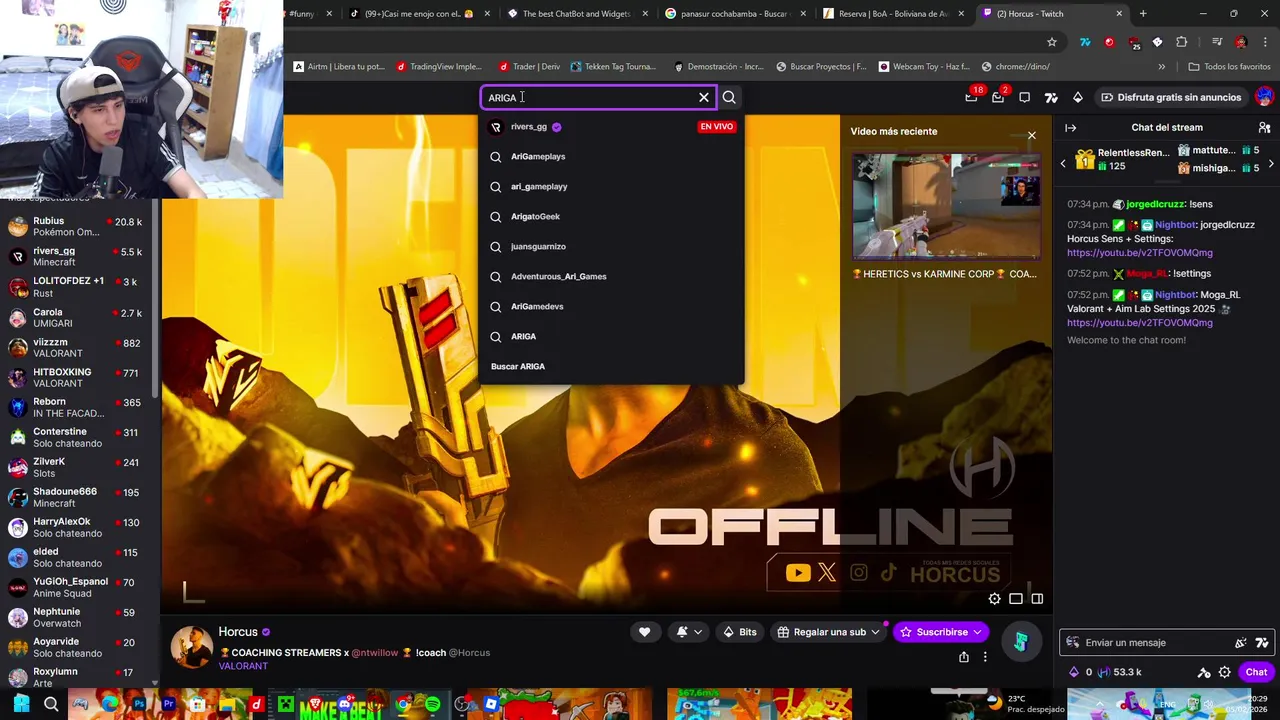Open Windows taskbar search icon

click(x=51, y=705)
